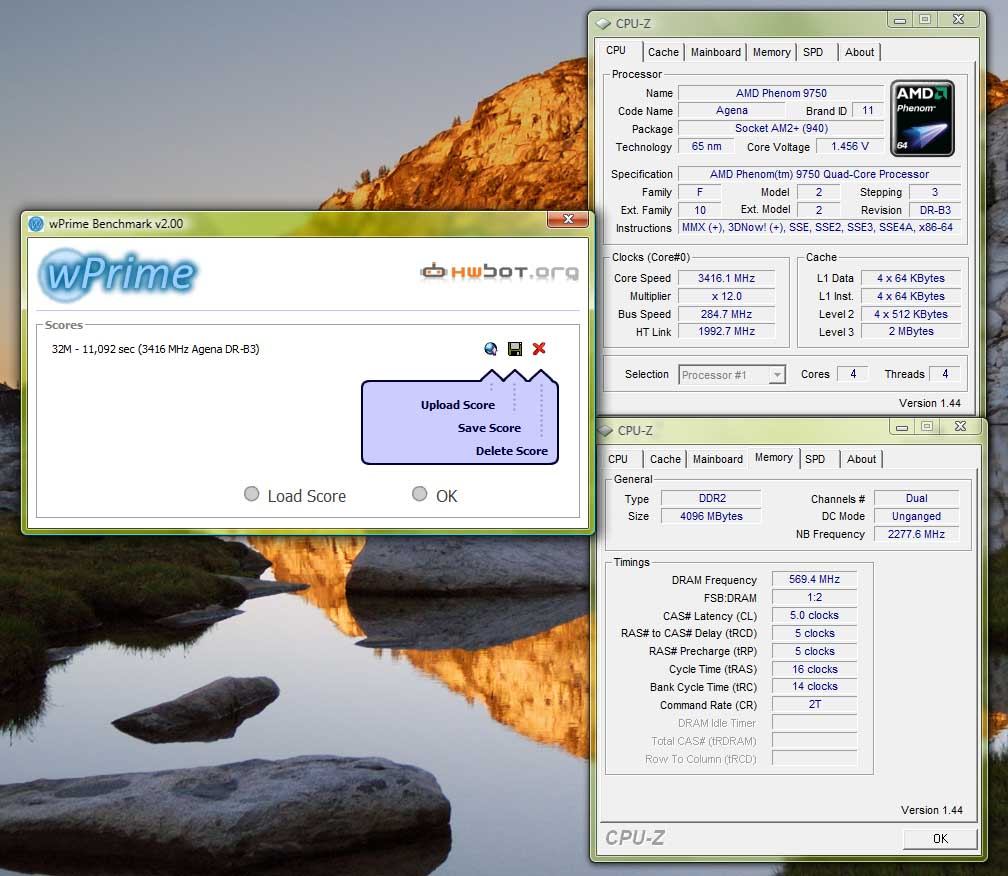Close the lower CPU-Z window
Image resolution: width=1008 pixels, height=876 pixels.
[x=960, y=426]
